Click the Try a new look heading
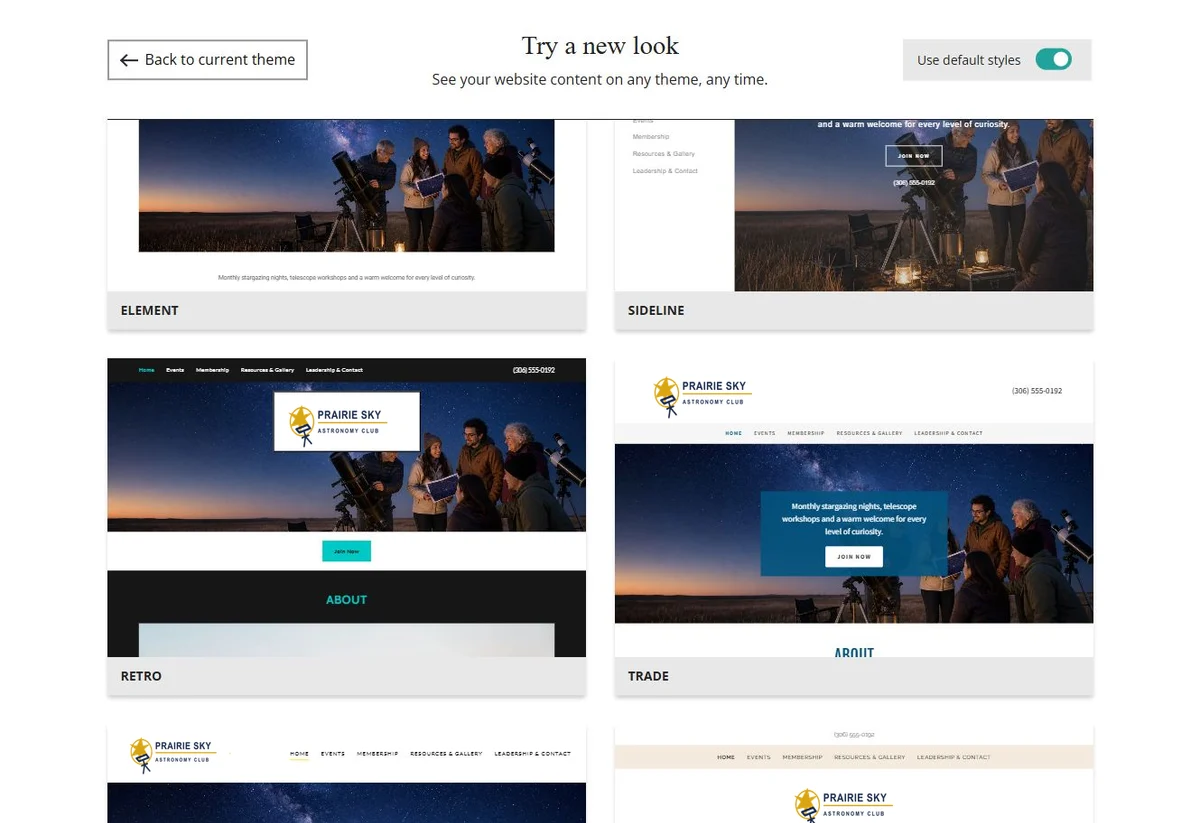This screenshot has width=1200, height=823. point(600,46)
